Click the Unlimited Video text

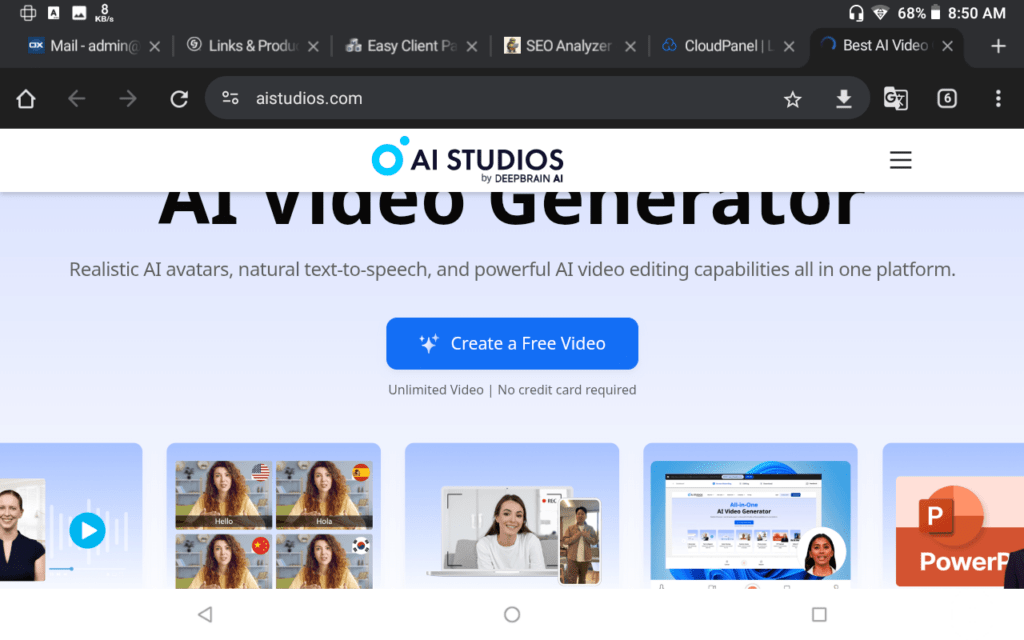tap(436, 390)
